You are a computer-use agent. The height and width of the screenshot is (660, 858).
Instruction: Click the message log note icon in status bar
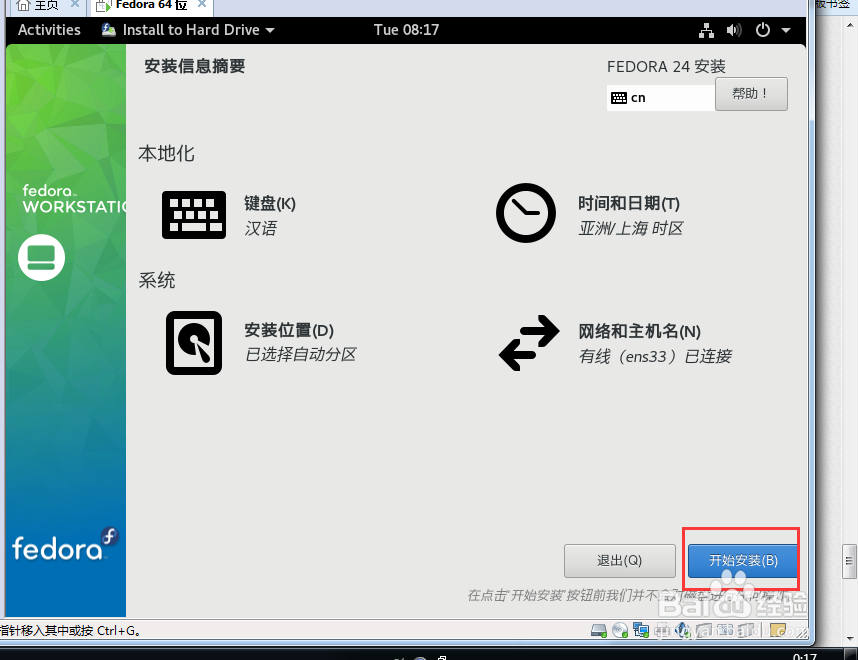click(778, 631)
